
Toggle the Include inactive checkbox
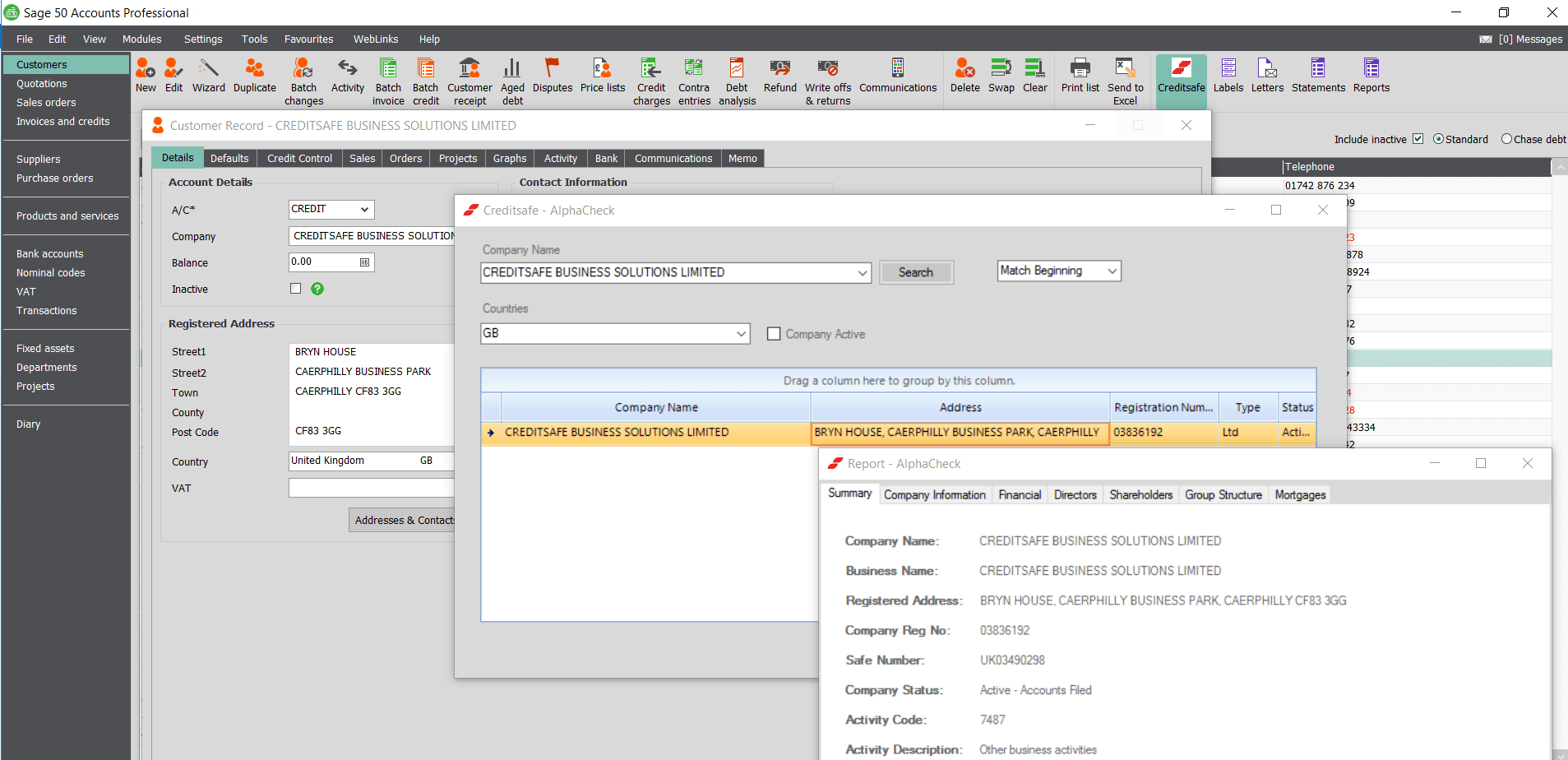tap(1418, 139)
